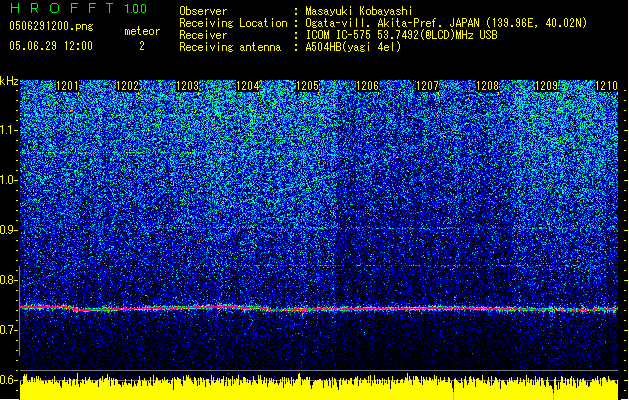Click the 0.8 kHz axis label
Image resolution: width=629 pixels, height=400 pixels.
[9, 280]
